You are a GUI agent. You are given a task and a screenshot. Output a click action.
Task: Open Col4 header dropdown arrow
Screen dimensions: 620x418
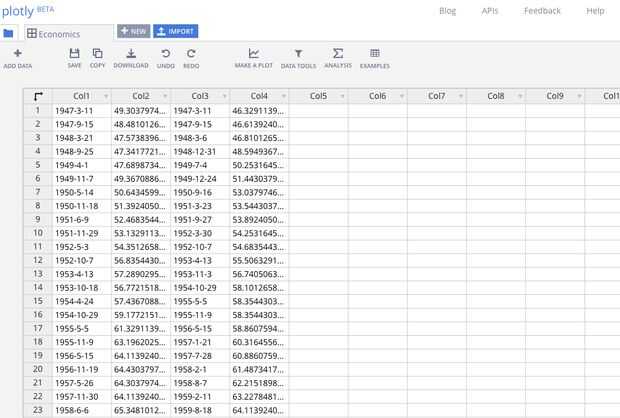coord(284,96)
